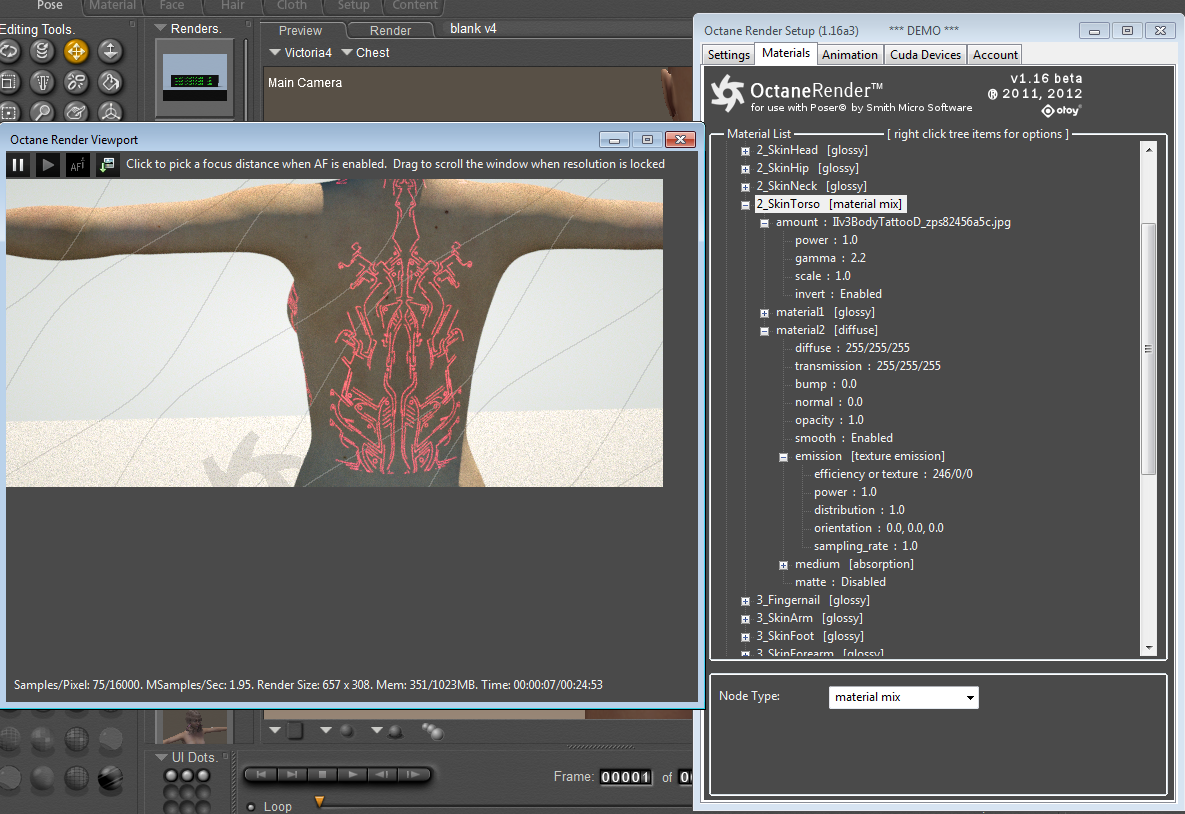Viewport: 1185px width, 814px height.
Task: Expand the 3_SkinArm material node
Action: coord(745,619)
